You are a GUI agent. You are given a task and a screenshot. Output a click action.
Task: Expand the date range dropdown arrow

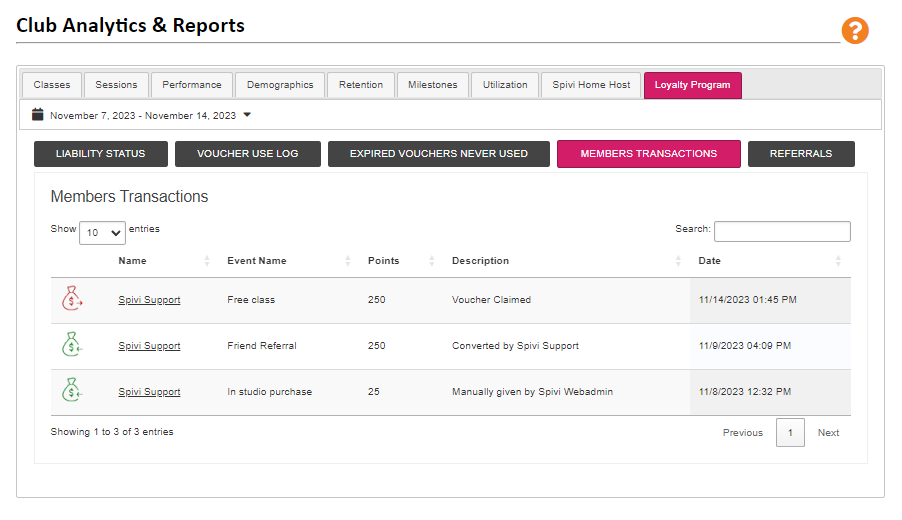click(x=247, y=115)
